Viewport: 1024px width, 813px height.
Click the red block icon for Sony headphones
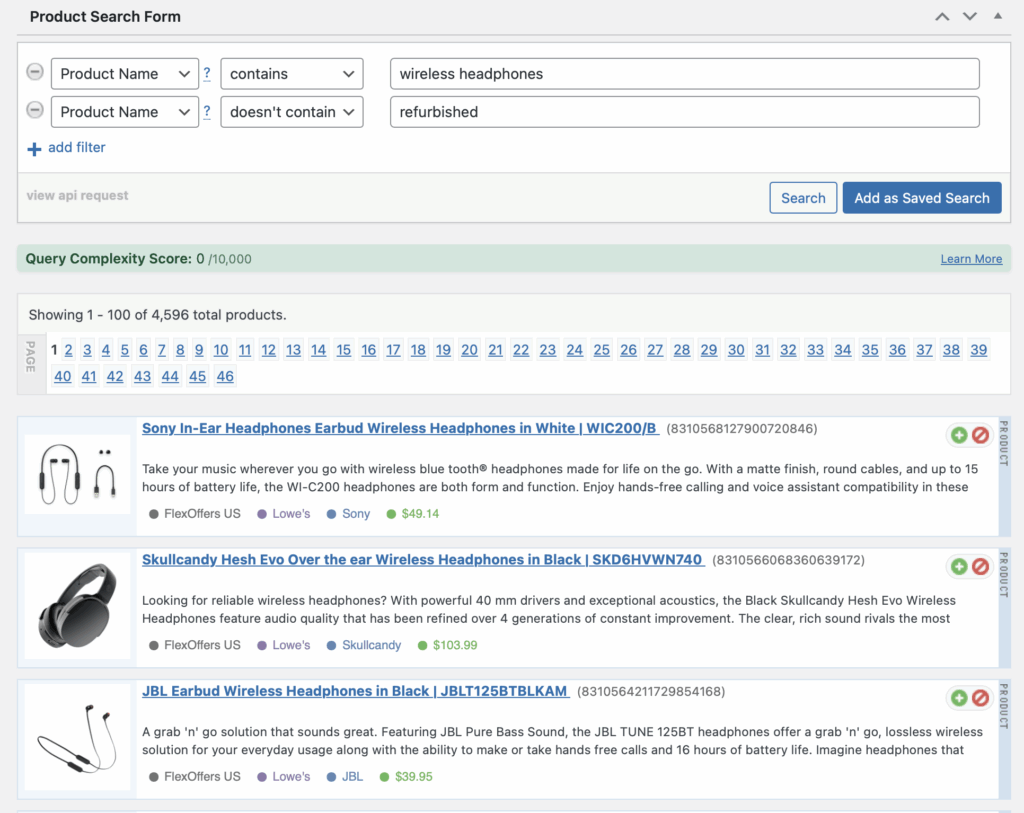980,435
